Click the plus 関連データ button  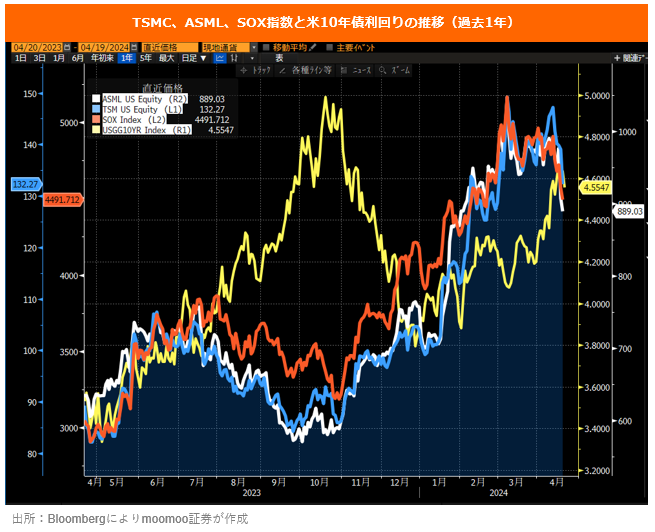[x=630, y=58]
